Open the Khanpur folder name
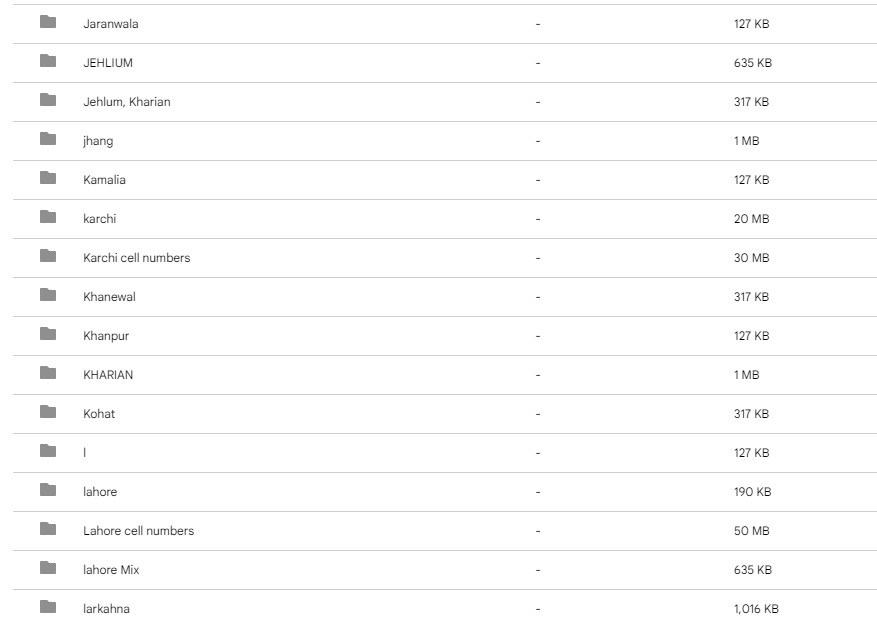Screen dimensions: 877x630 pos(106,336)
